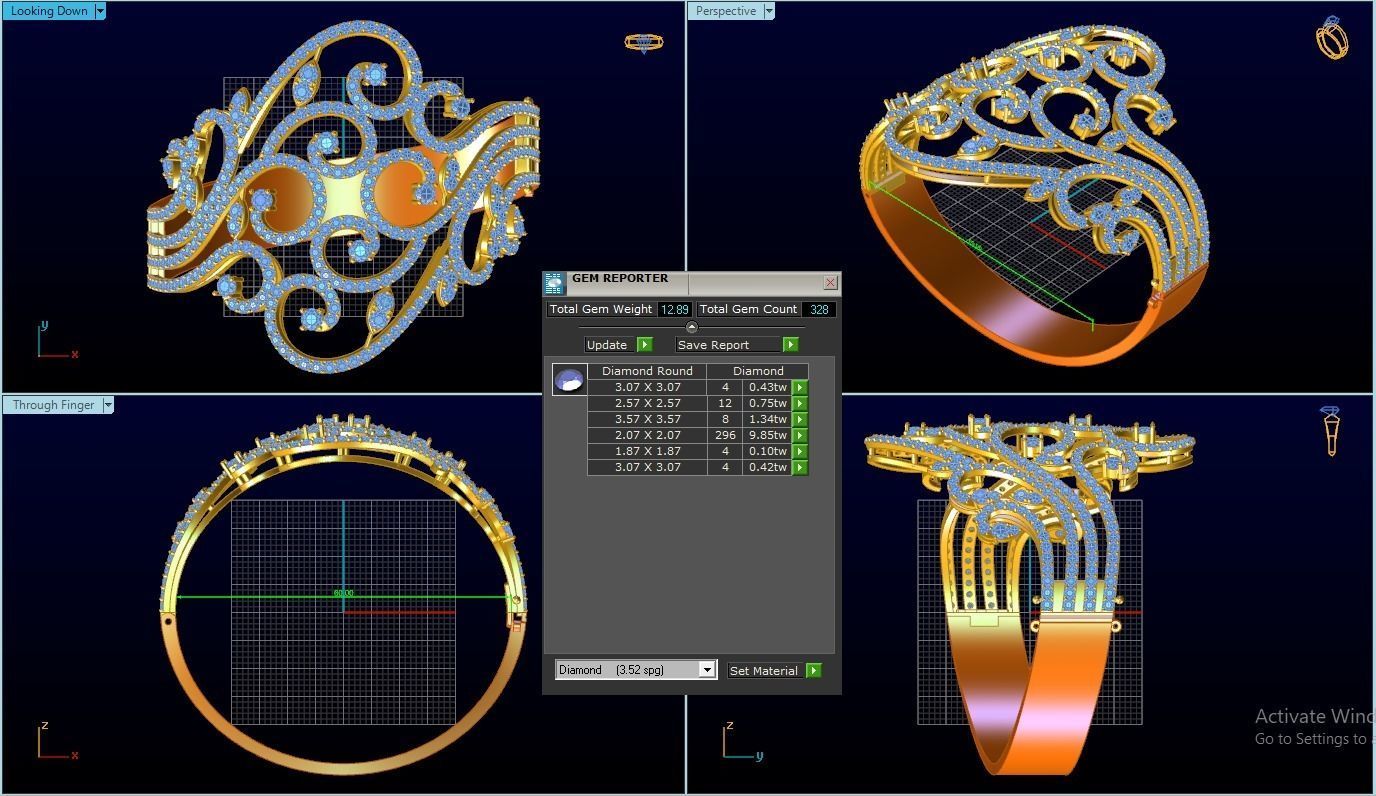Select the Total Gem Count value 328
Image resolution: width=1376 pixels, height=796 pixels.
819,310
